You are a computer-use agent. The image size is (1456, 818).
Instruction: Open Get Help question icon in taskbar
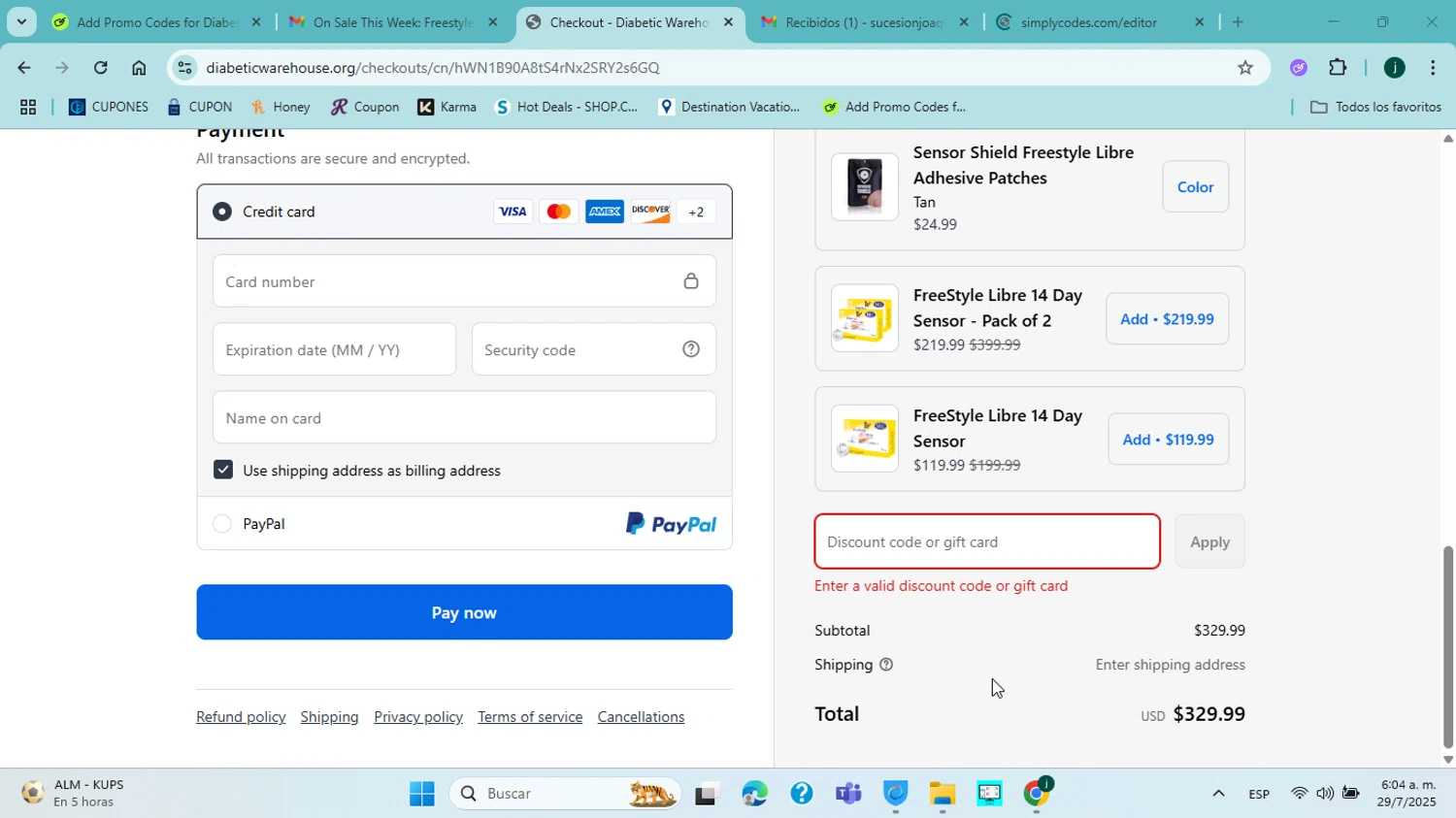[802, 794]
